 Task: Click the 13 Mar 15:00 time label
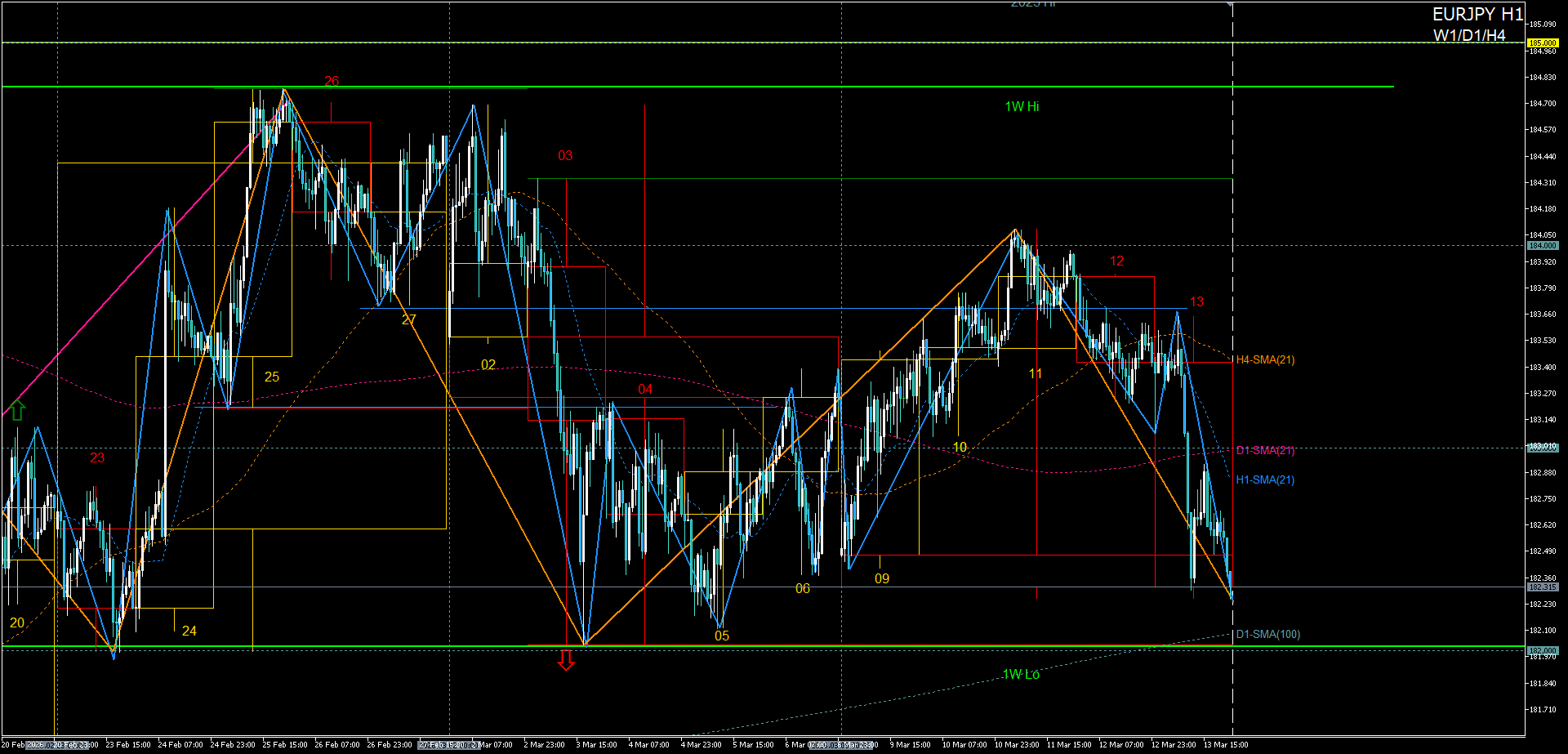point(1225,745)
